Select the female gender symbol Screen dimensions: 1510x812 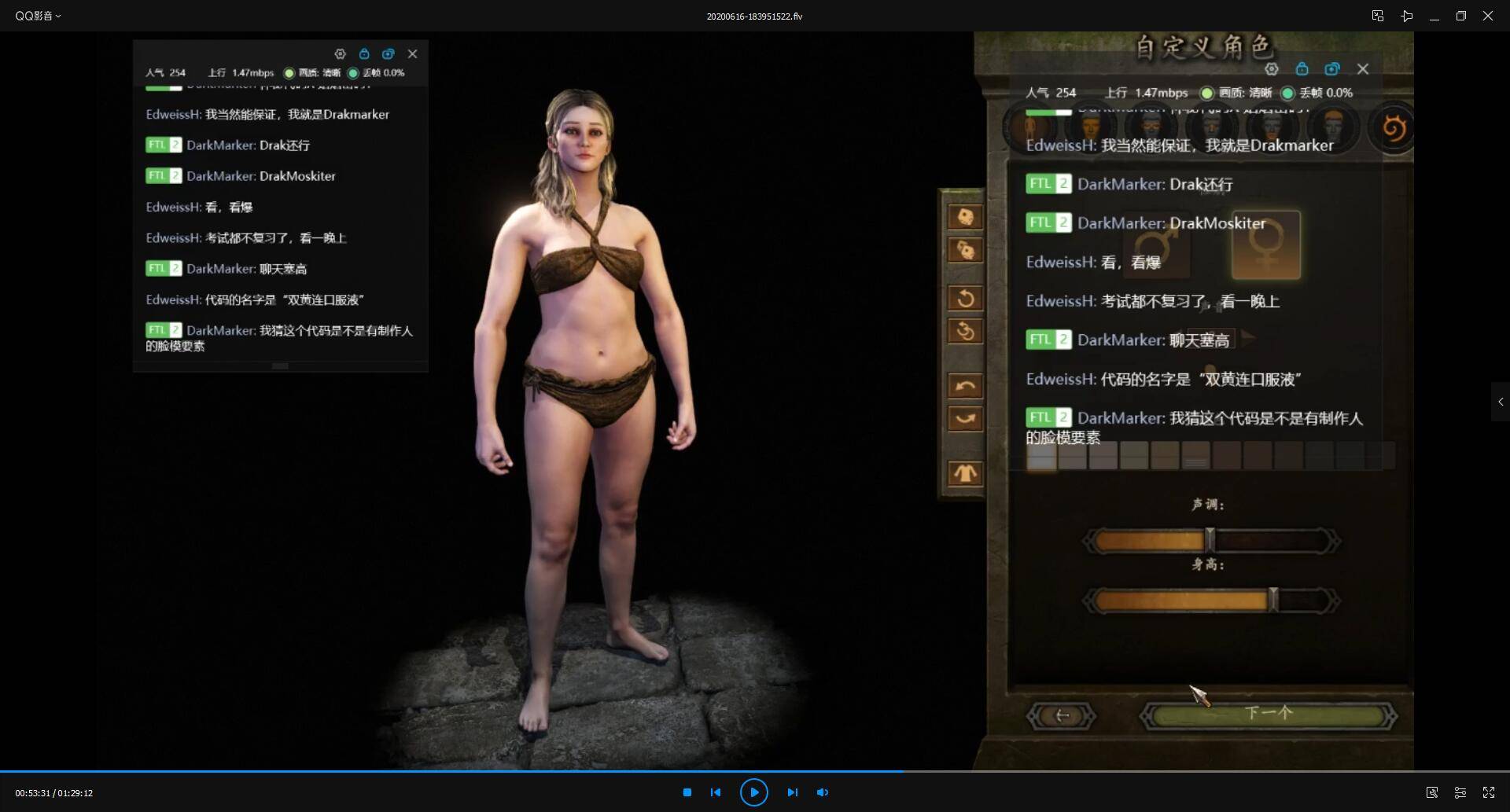[x=1266, y=244]
